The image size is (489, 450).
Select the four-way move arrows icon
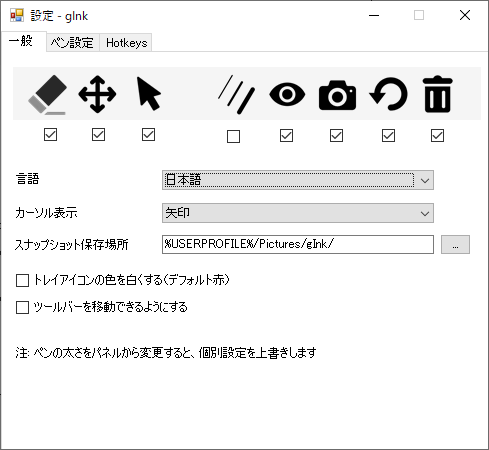97,94
